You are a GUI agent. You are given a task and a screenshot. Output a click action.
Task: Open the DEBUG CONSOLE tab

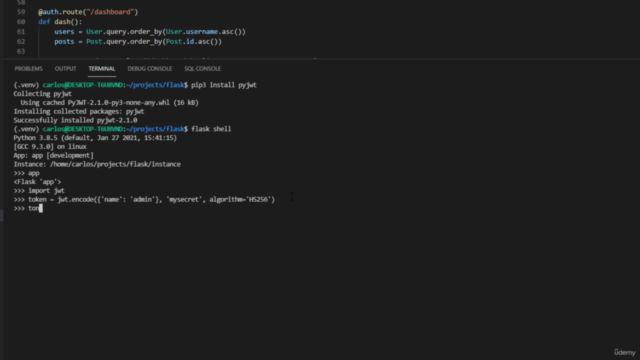[149, 69]
